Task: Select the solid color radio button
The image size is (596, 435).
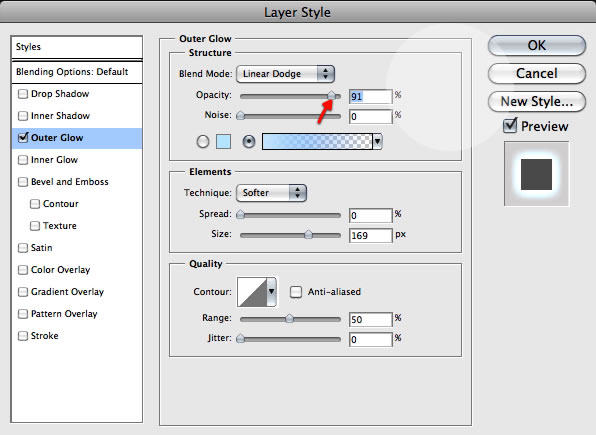Action: pyautogui.click(x=203, y=142)
